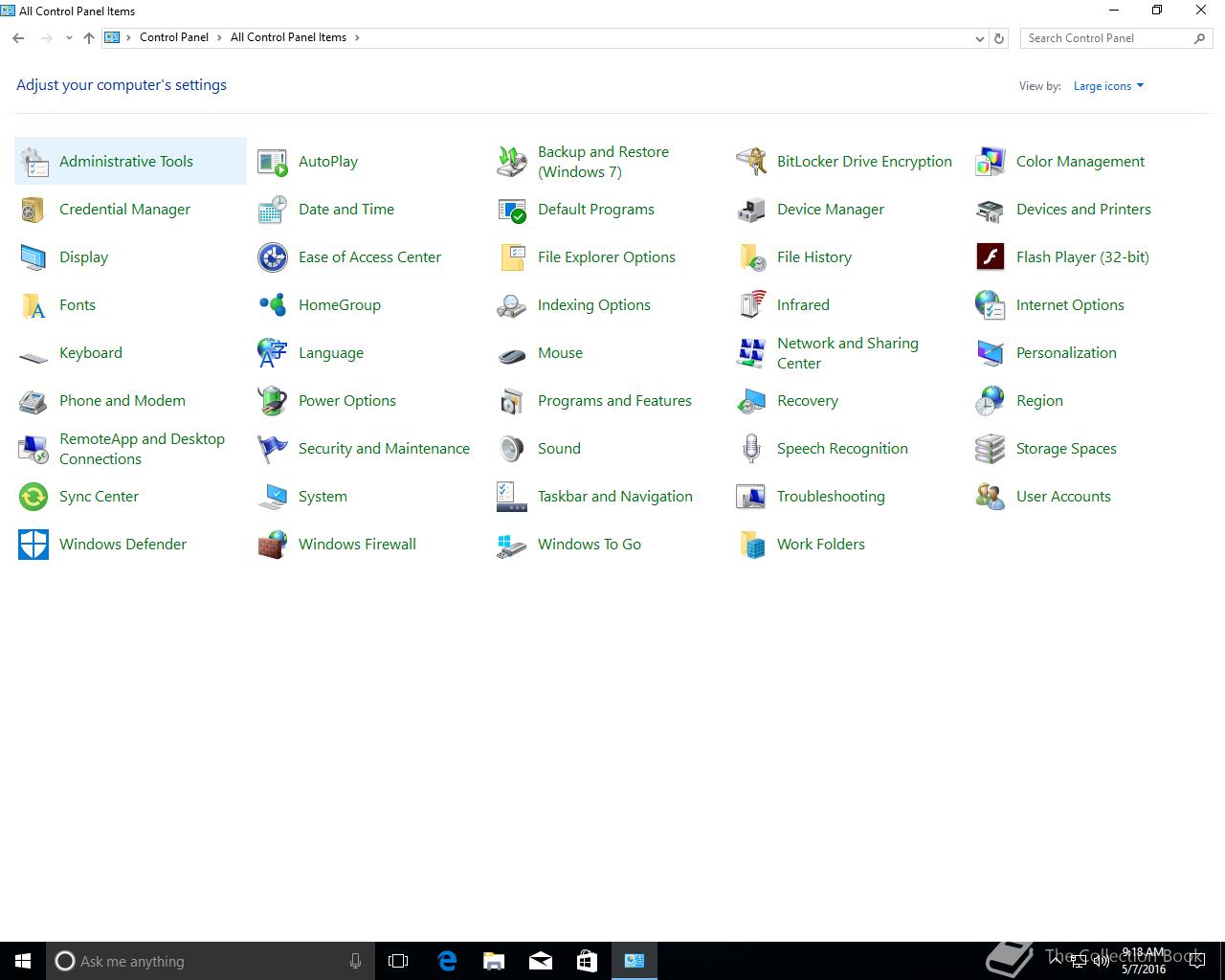Click the Power Options battery icon
This screenshot has width=1225, height=980.
pyautogui.click(x=273, y=401)
